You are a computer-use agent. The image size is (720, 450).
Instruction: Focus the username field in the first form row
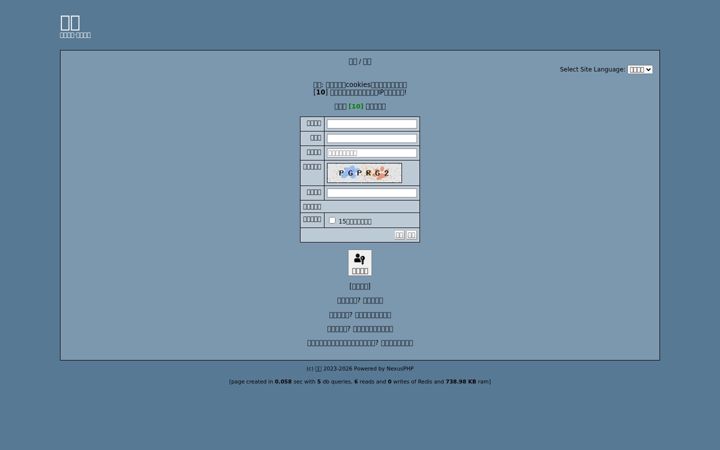pyautogui.click(x=372, y=124)
